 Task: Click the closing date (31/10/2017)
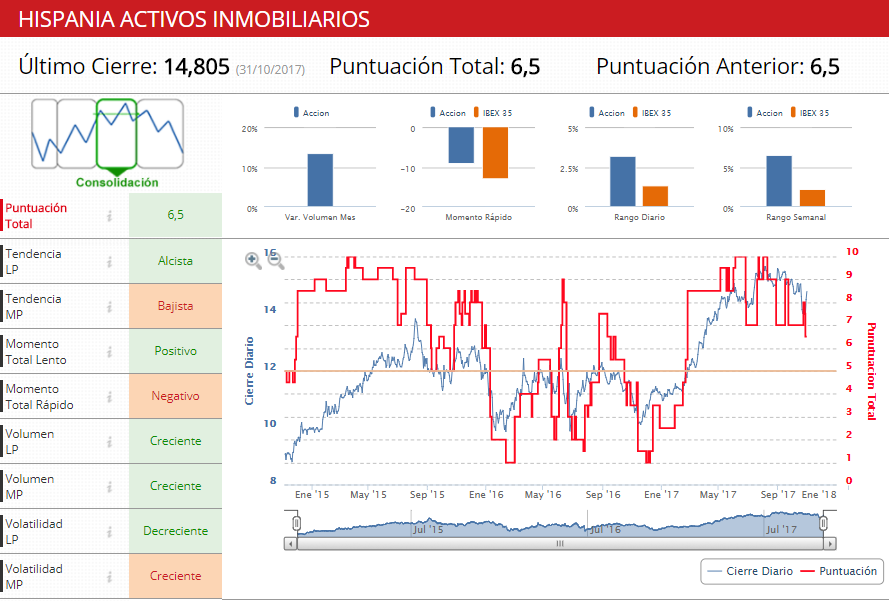coord(270,70)
